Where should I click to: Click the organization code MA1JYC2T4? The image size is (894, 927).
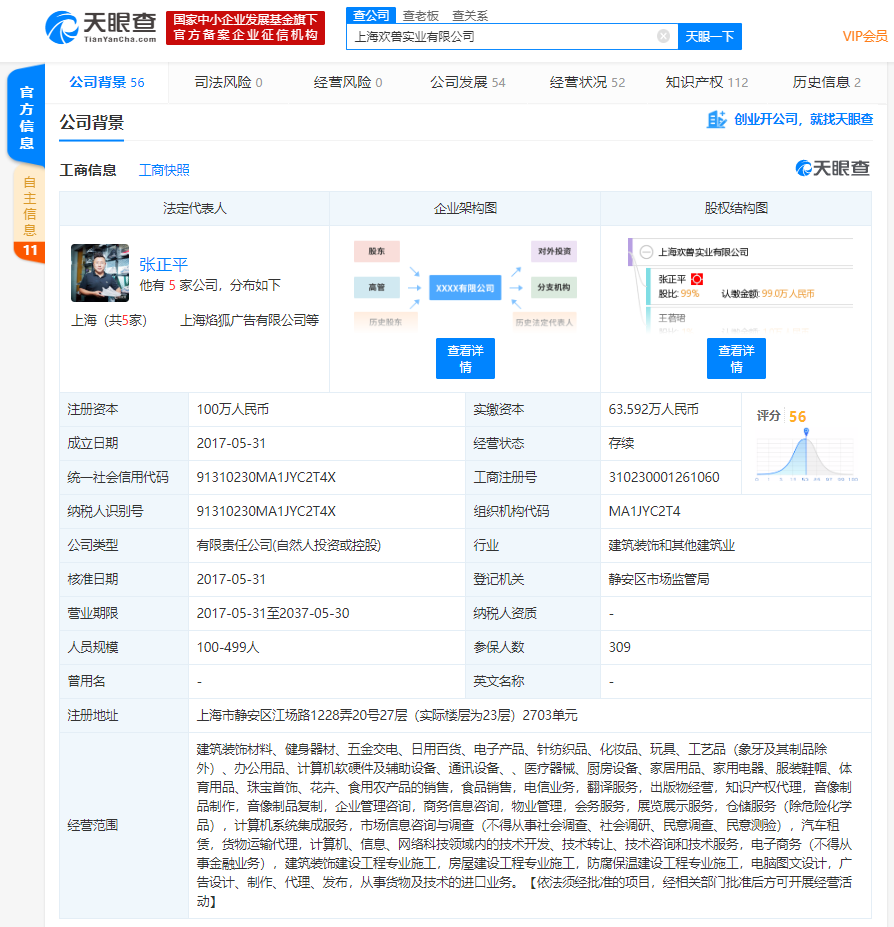click(644, 511)
